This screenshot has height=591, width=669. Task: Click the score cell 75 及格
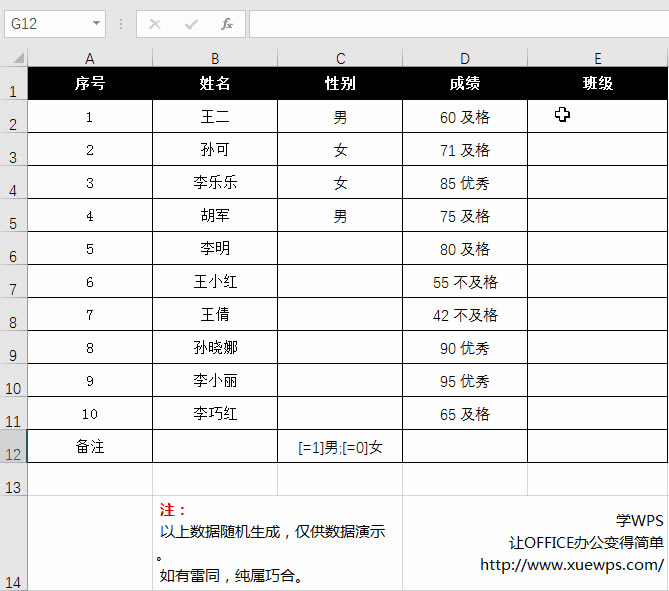tap(465, 215)
